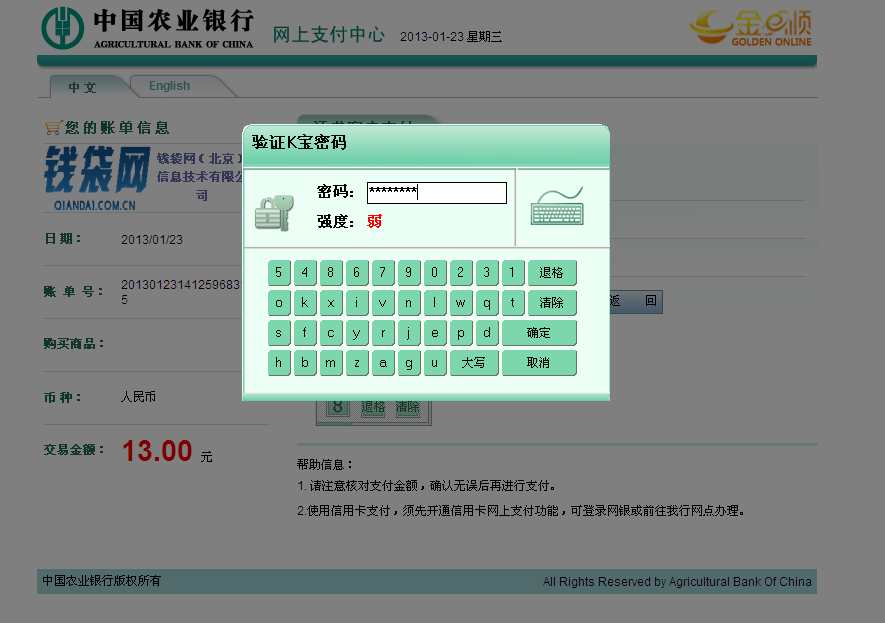Click the letter h key

279,362
